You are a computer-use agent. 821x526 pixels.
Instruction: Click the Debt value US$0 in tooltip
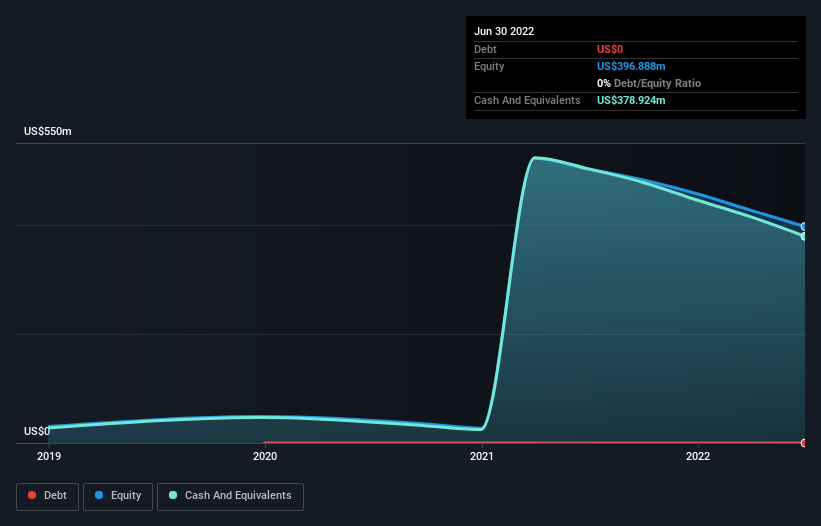coord(610,49)
